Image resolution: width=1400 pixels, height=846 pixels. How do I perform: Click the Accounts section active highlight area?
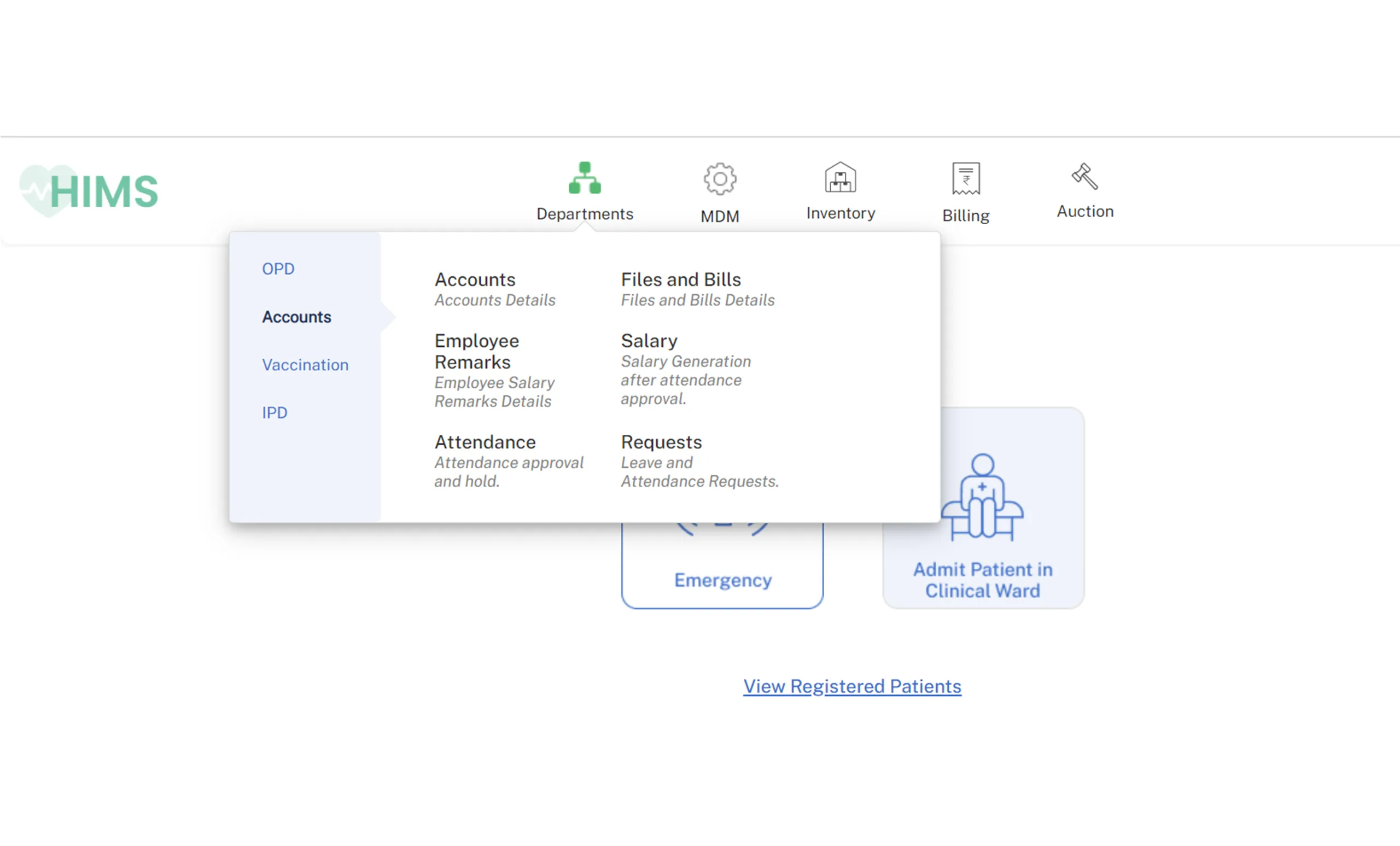296,316
